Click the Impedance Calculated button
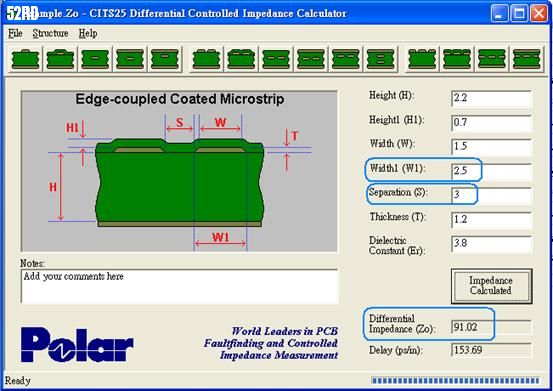The image size is (553, 391). pos(491,286)
